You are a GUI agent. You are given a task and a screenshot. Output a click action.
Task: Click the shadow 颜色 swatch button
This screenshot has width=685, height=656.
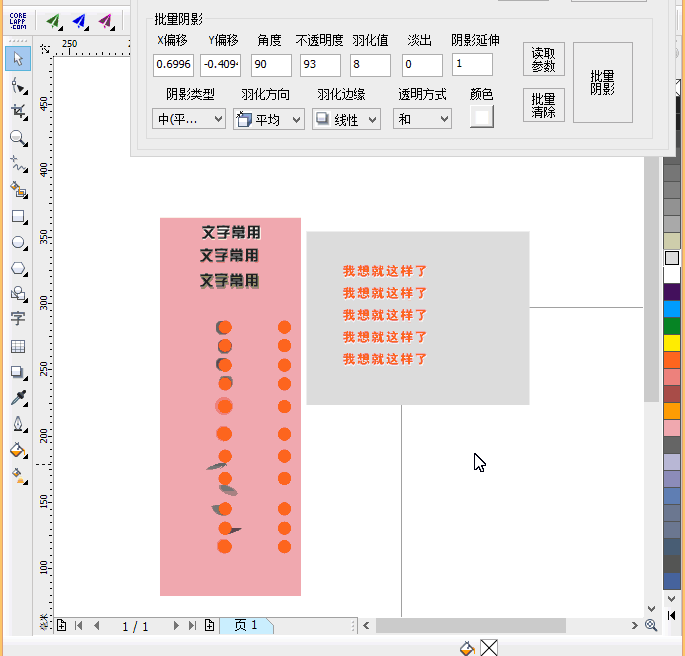[x=482, y=117]
